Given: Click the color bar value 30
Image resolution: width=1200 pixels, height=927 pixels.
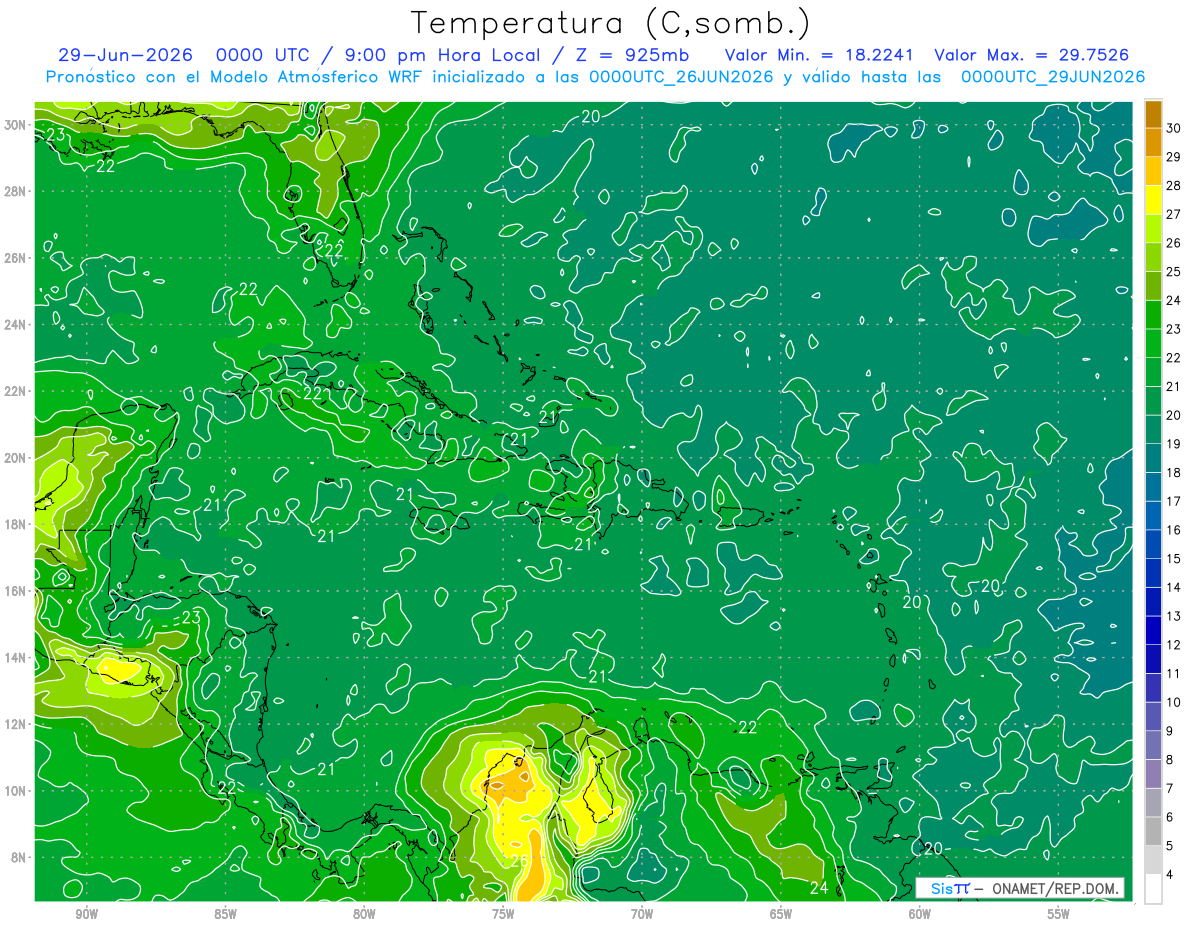Looking at the screenshot, I should (x=1174, y=128).
